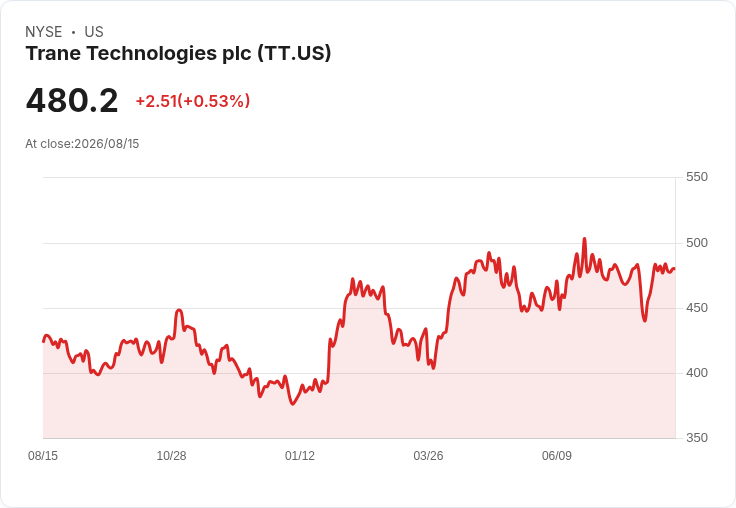736x508 pixels.
Task: Click the 400 y-axis price label
Action: (697, 373)
